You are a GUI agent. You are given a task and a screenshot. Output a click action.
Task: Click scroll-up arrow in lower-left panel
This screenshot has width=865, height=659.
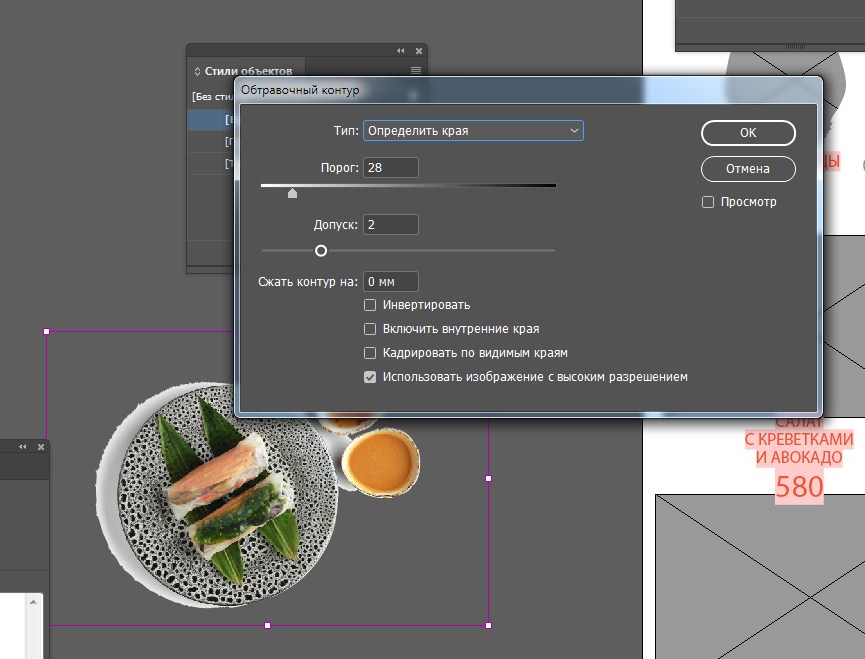(33, 602)
